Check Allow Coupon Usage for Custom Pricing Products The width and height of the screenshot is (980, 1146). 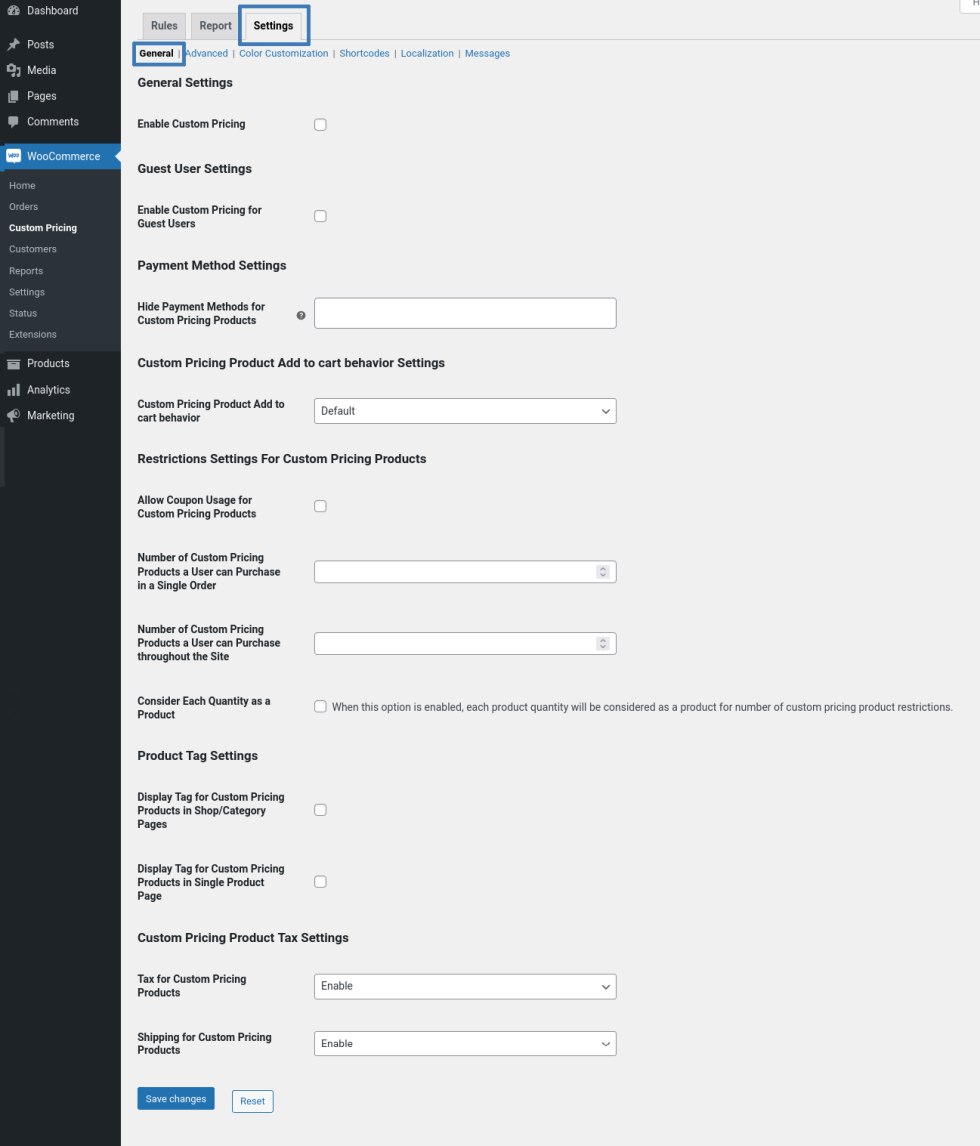(x=320, y=506)
